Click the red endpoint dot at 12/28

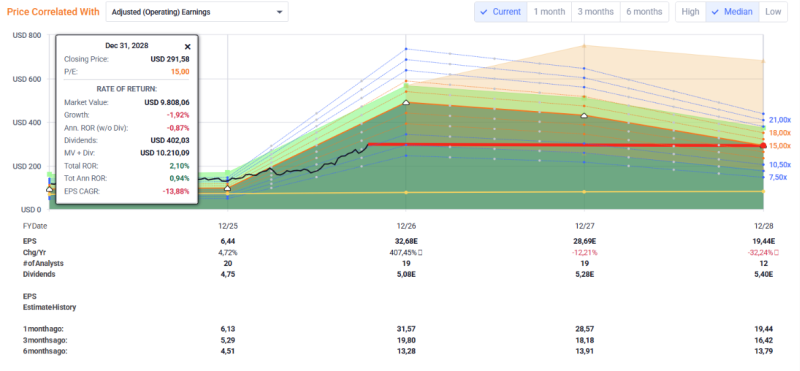763,146
